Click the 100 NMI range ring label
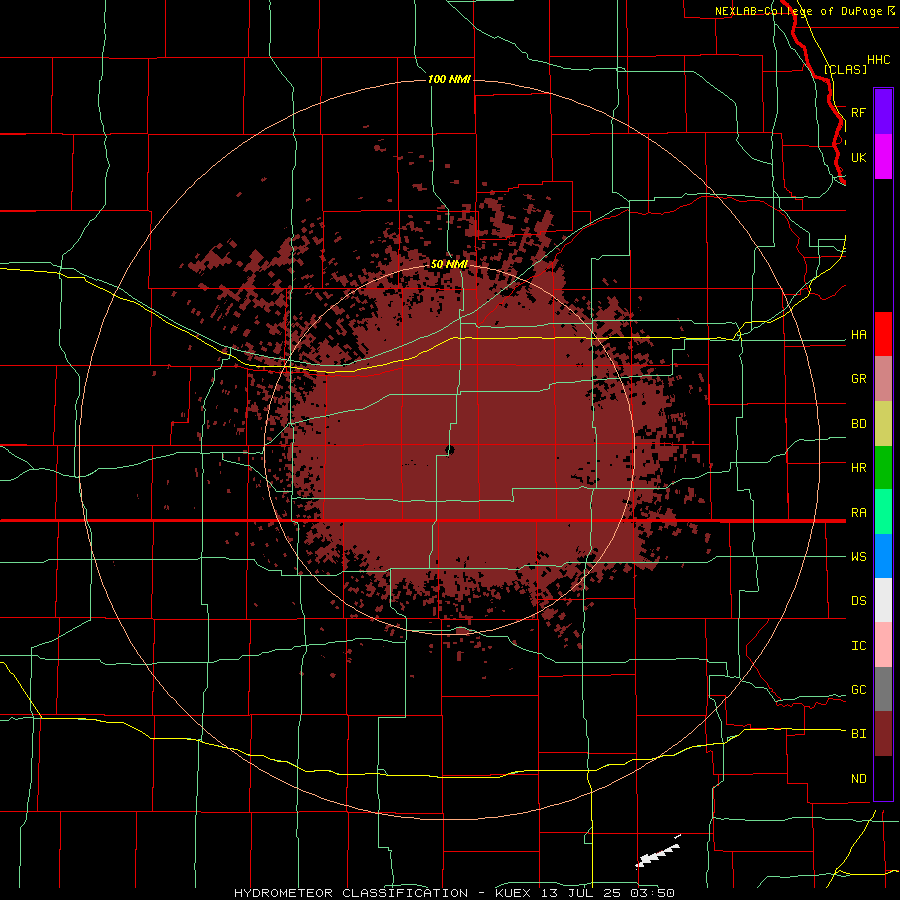 449,79
